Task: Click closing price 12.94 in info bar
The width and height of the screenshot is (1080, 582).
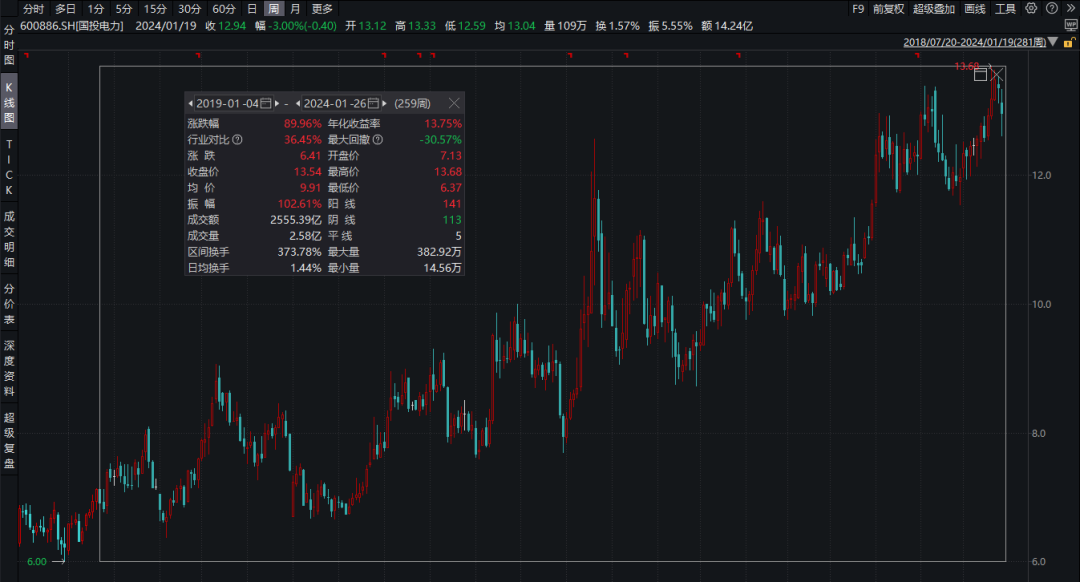Action: tap(232, 26)
